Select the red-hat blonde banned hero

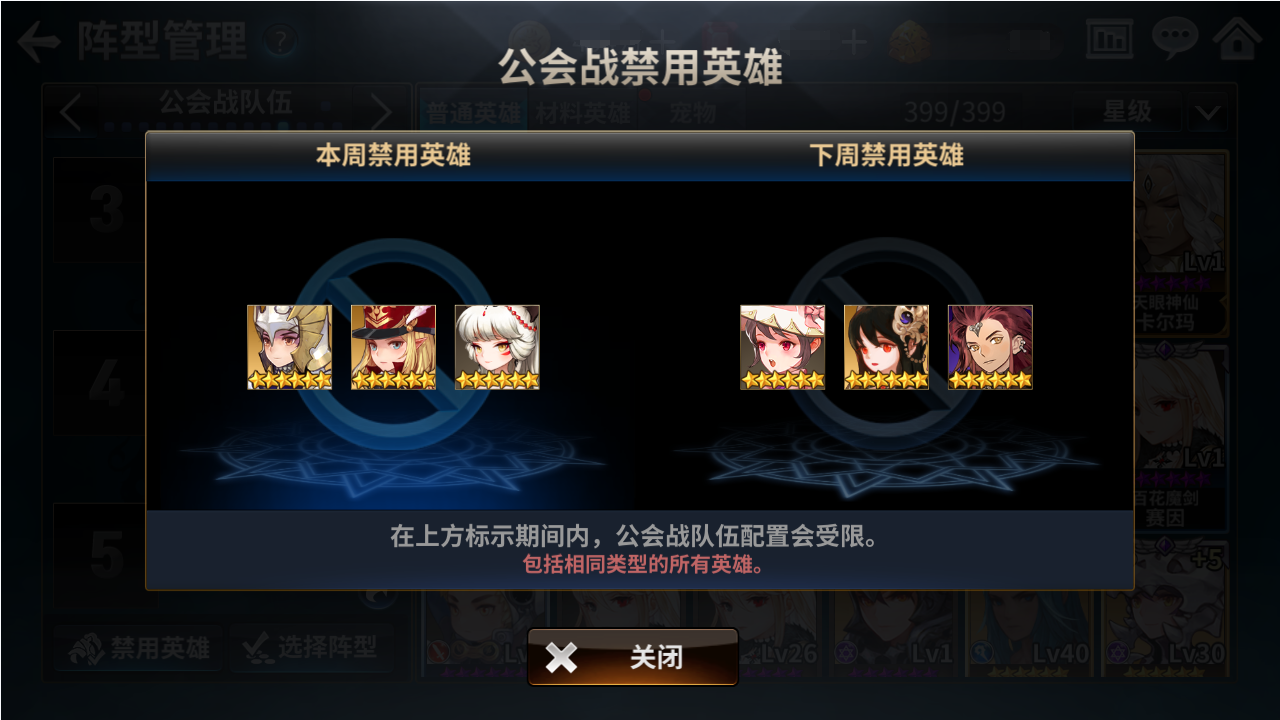[393, 347]
